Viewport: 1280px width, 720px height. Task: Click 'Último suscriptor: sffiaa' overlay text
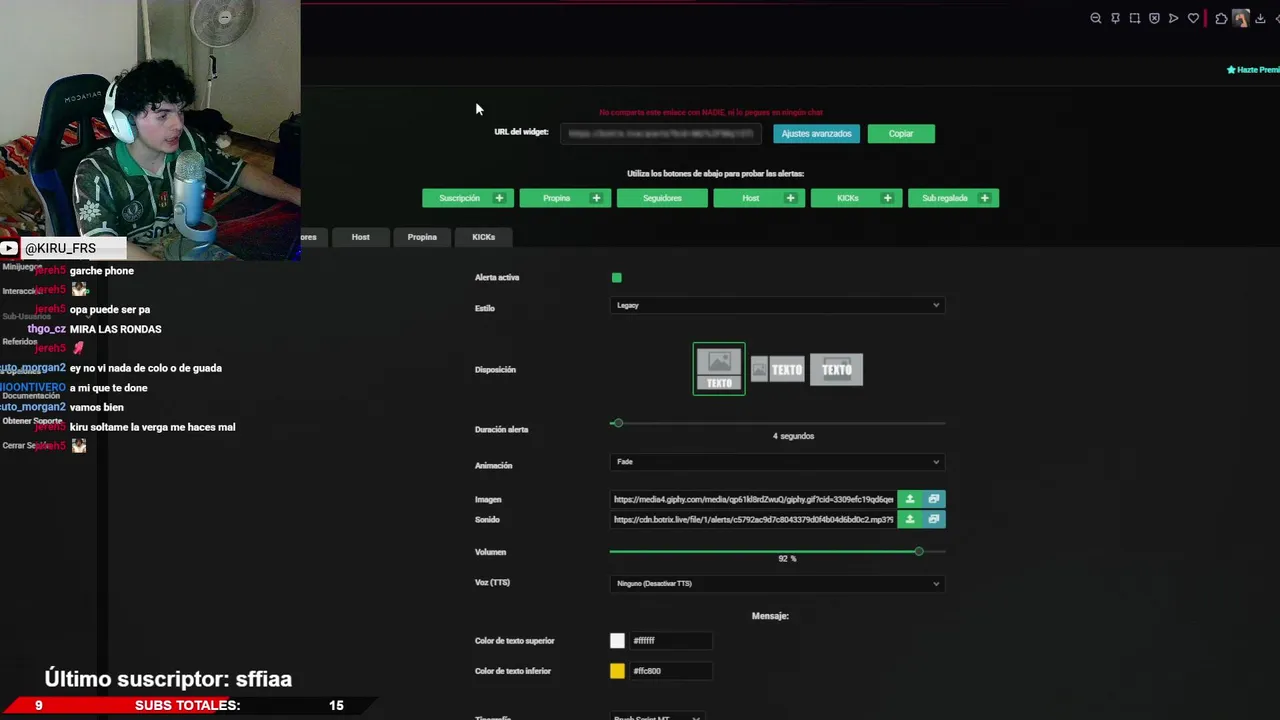coord(168,679)
